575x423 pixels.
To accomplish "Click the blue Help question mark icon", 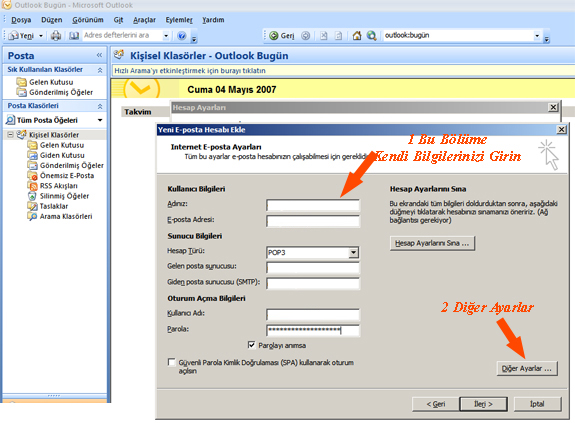I will tap(182, 36).
